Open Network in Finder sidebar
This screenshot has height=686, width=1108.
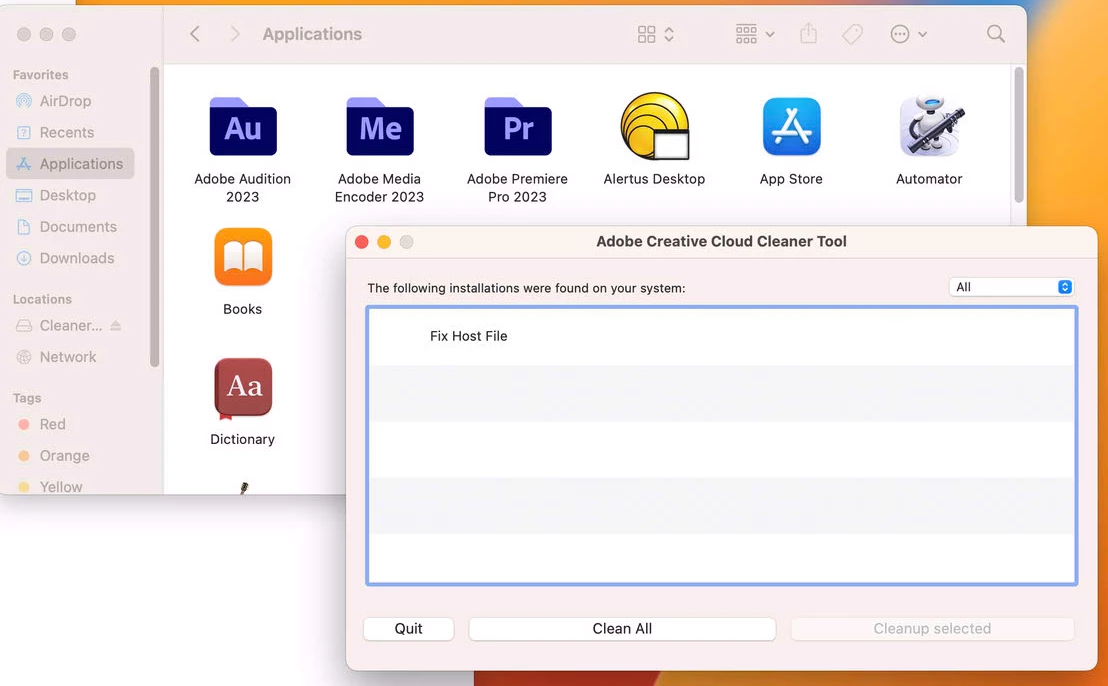69,357
